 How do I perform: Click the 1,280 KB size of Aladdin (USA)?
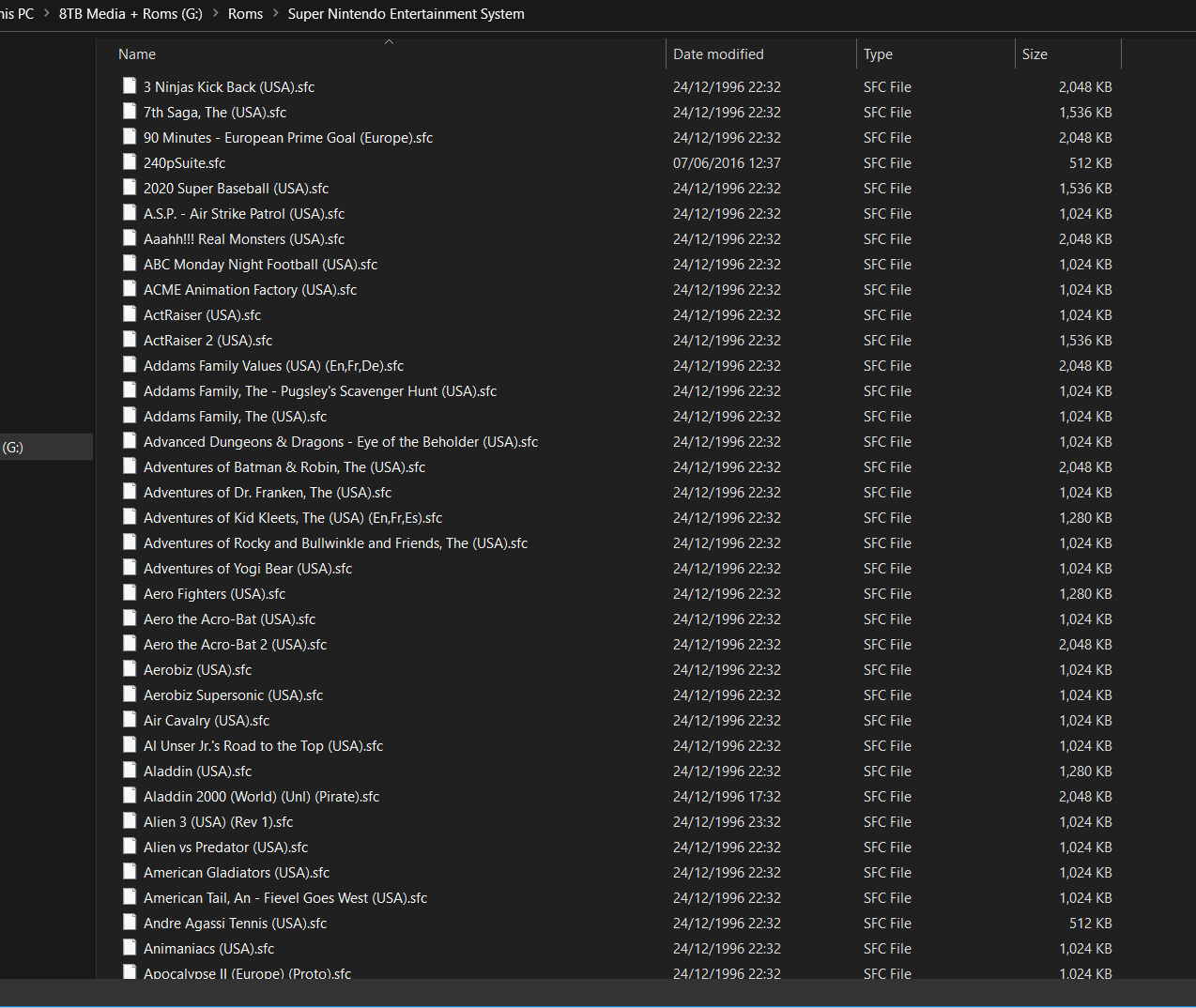[x=1085, y=771]
